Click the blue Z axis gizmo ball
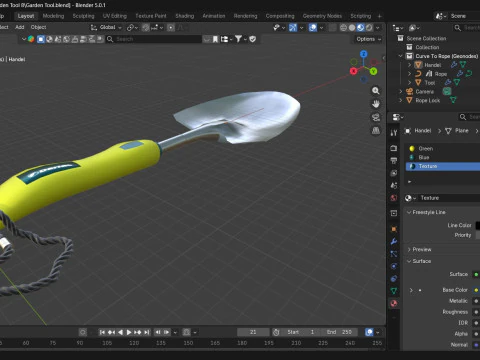Image resolution: width=480 pixels, height=360 pixels. (364, 54)
